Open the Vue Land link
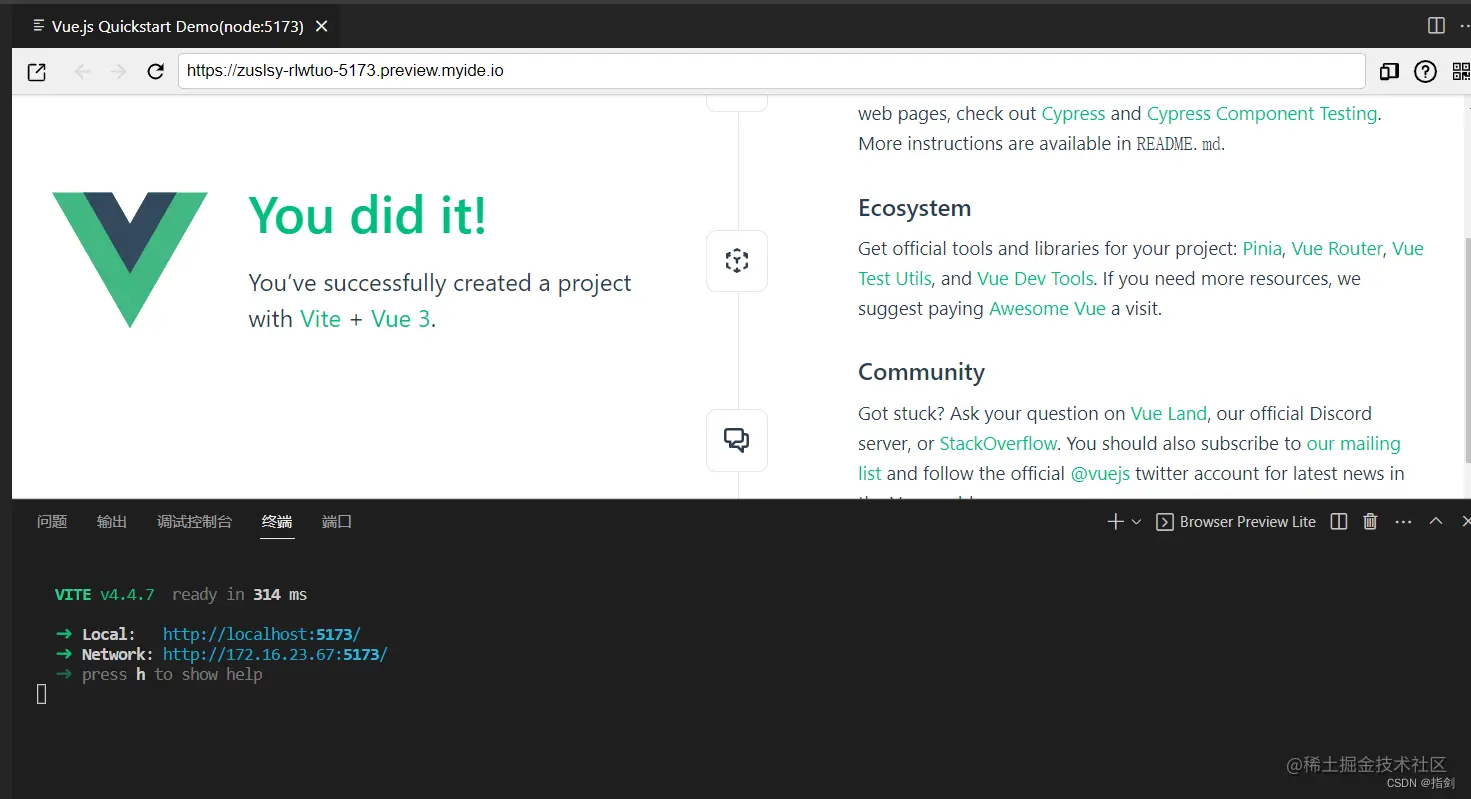The width and height of the screenshot is (1471, 799). [1169, 414]
